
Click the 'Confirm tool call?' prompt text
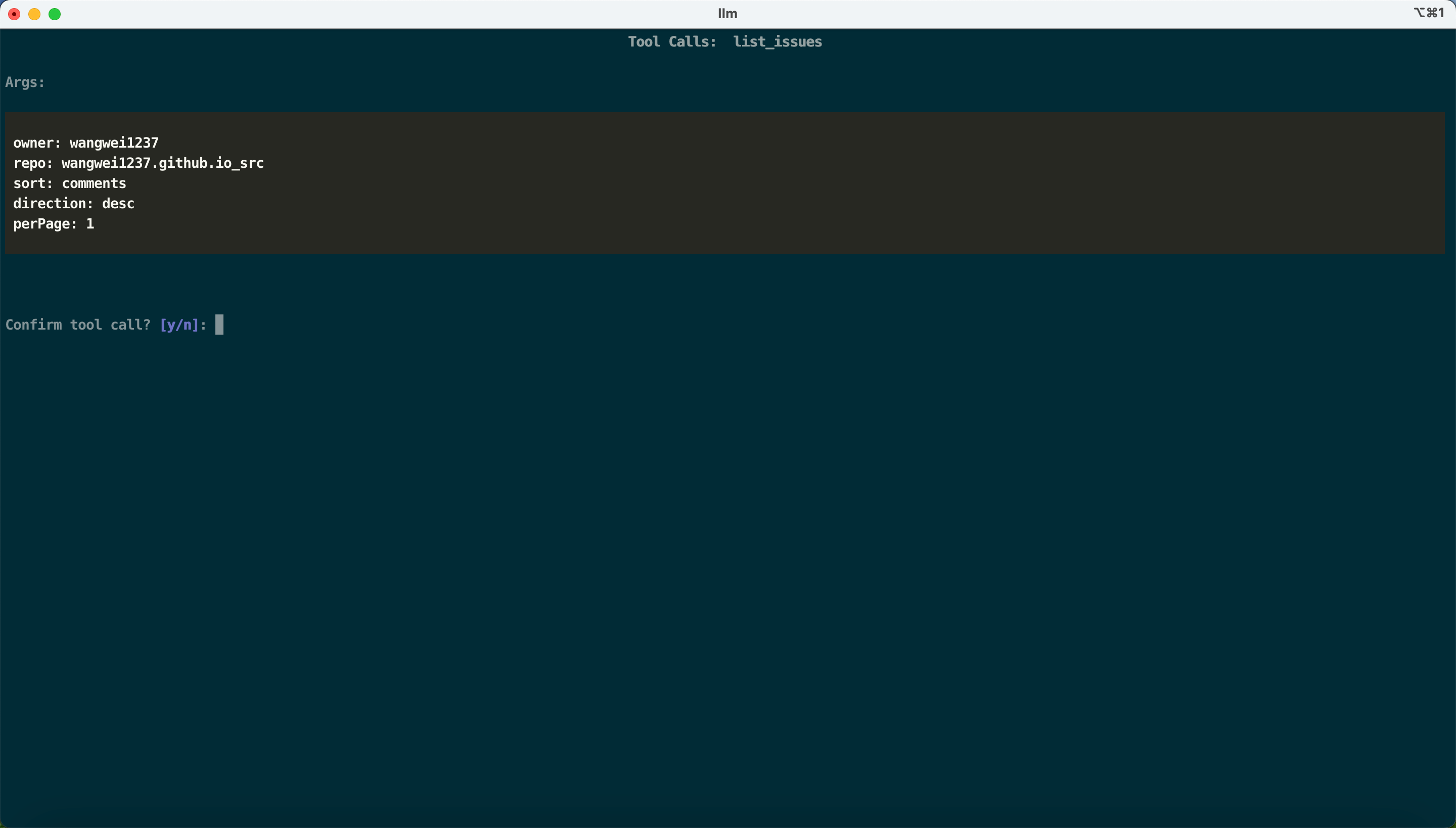pos(78,326)
